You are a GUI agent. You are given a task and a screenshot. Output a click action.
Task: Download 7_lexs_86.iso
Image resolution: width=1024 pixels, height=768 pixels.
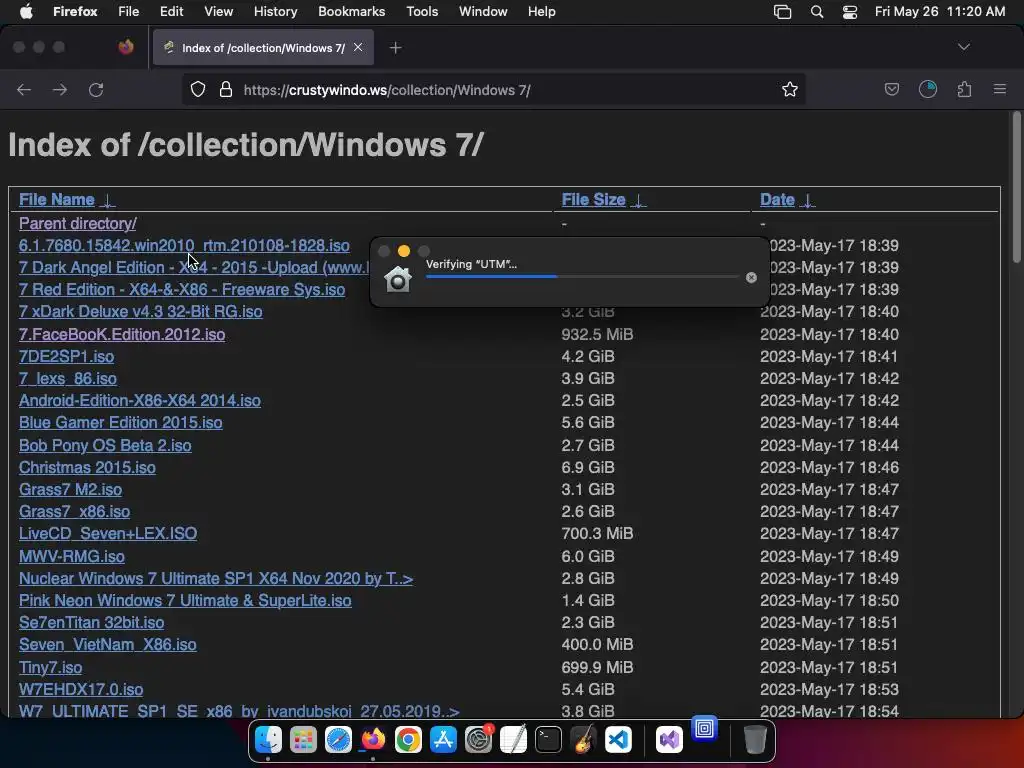point(68,379)
